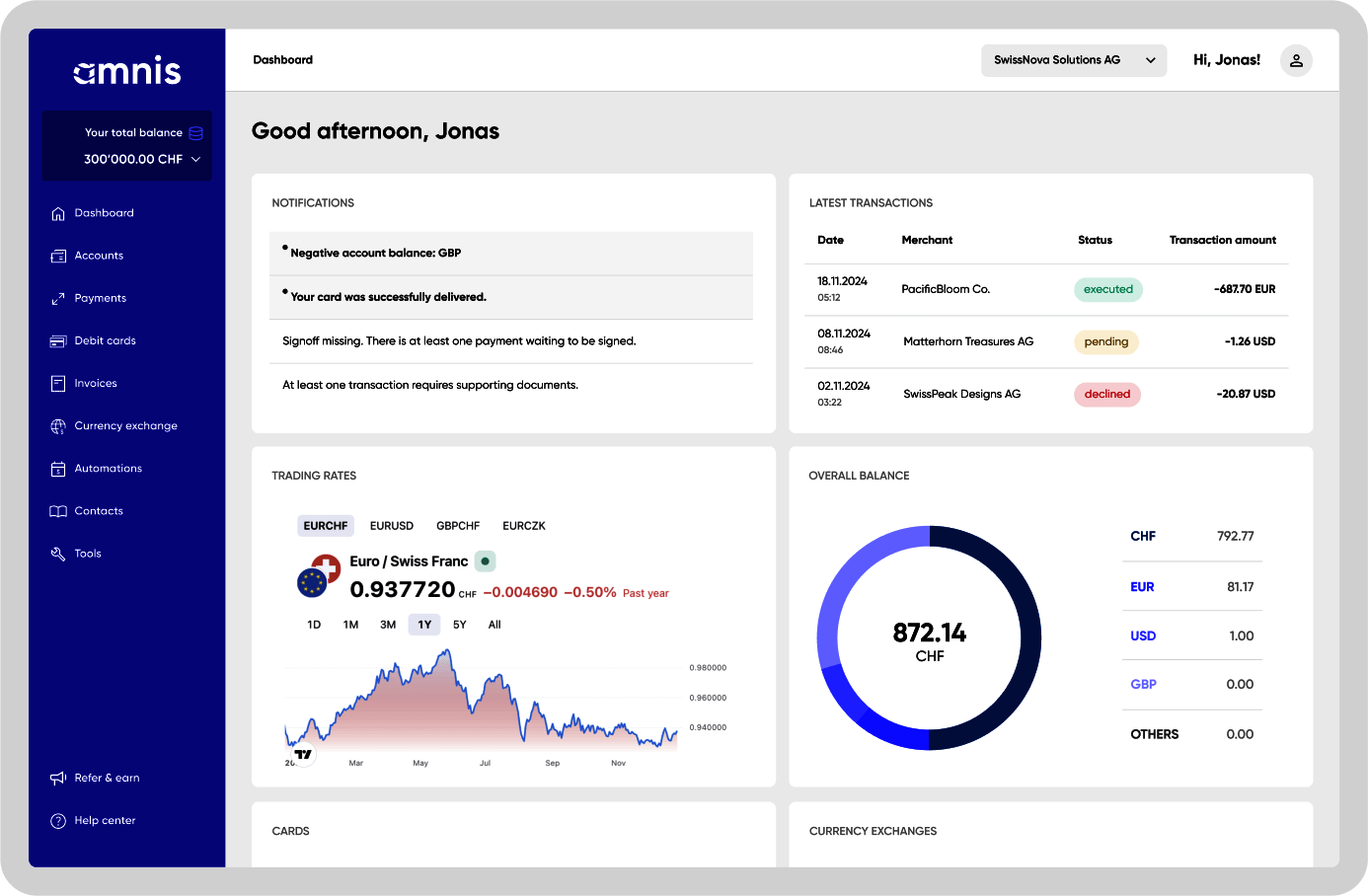Click the TradingView logo on chart
This screenshot has width=1368, height=896.
tap(303, 755)
